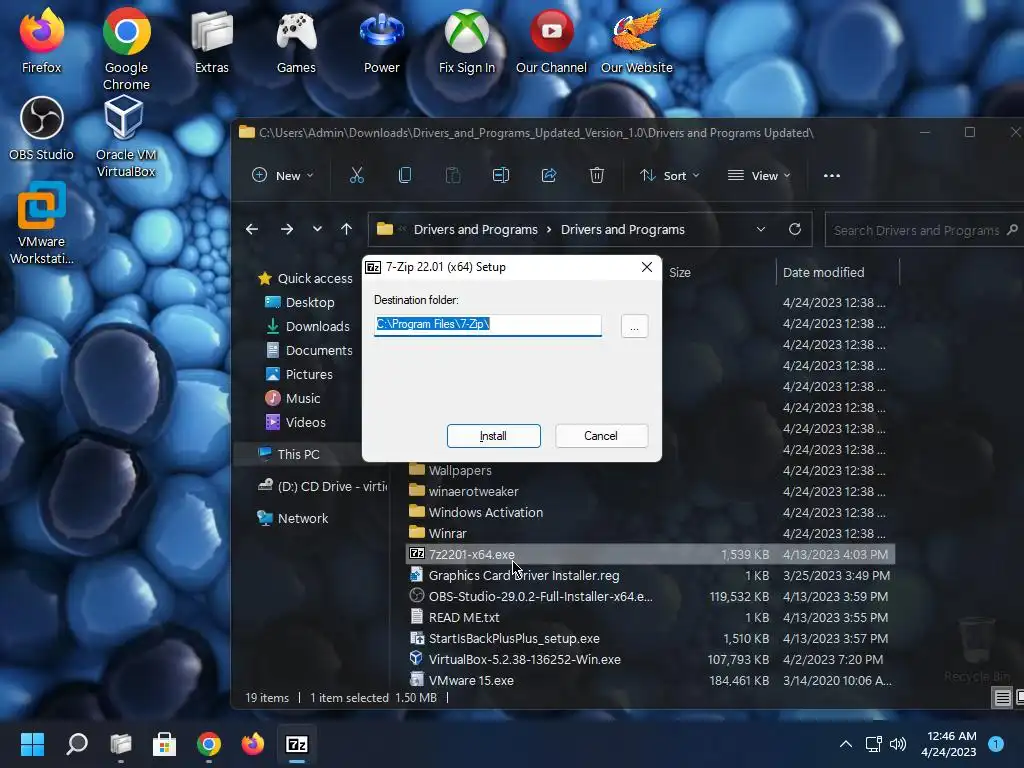Image resolution: width=1024 pixels, height=768 pixels.
Task: Click Install in 7-Zip Setup
Action: (494, 436)
